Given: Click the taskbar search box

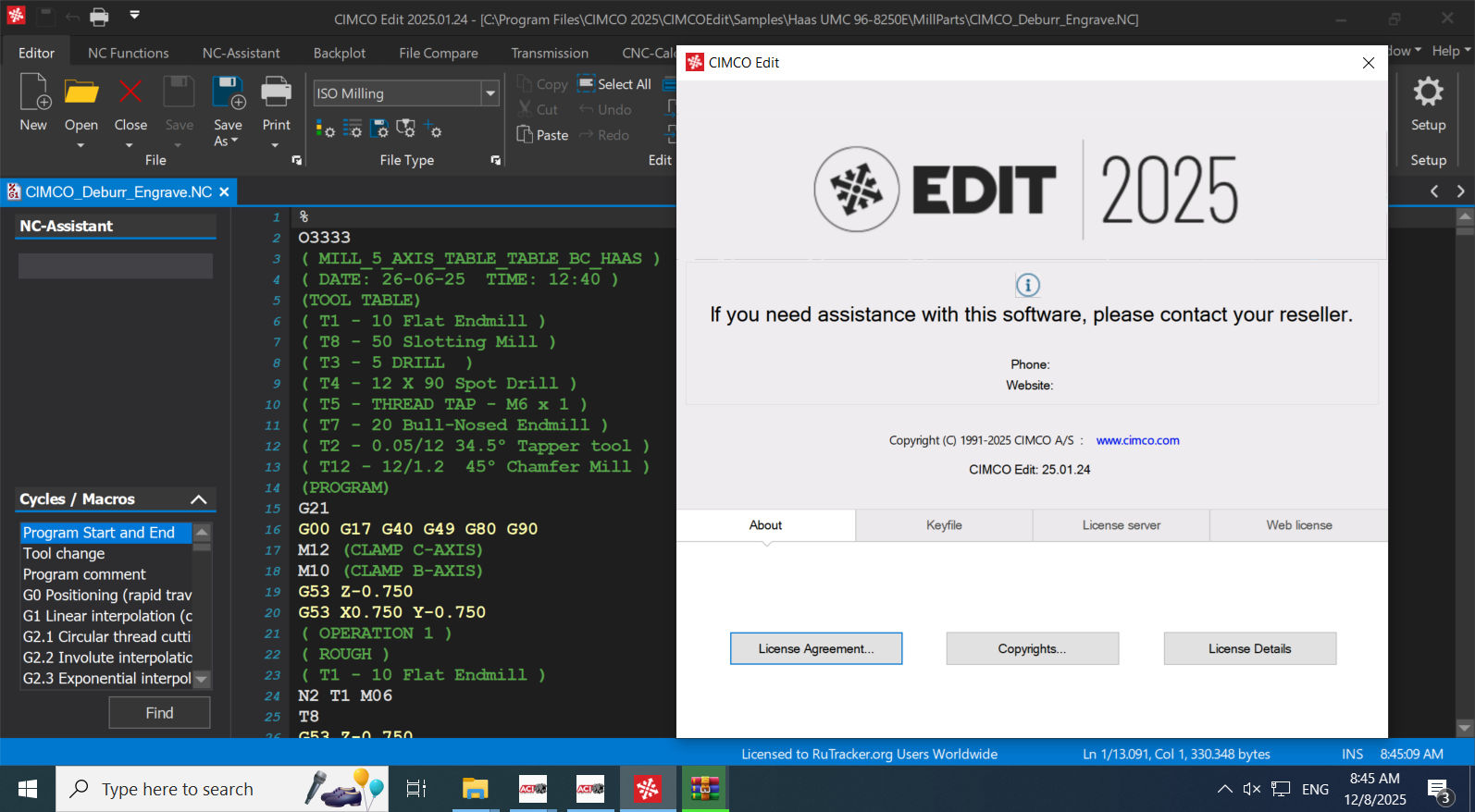Looking at the screenshot, I should tap(222, 789).
